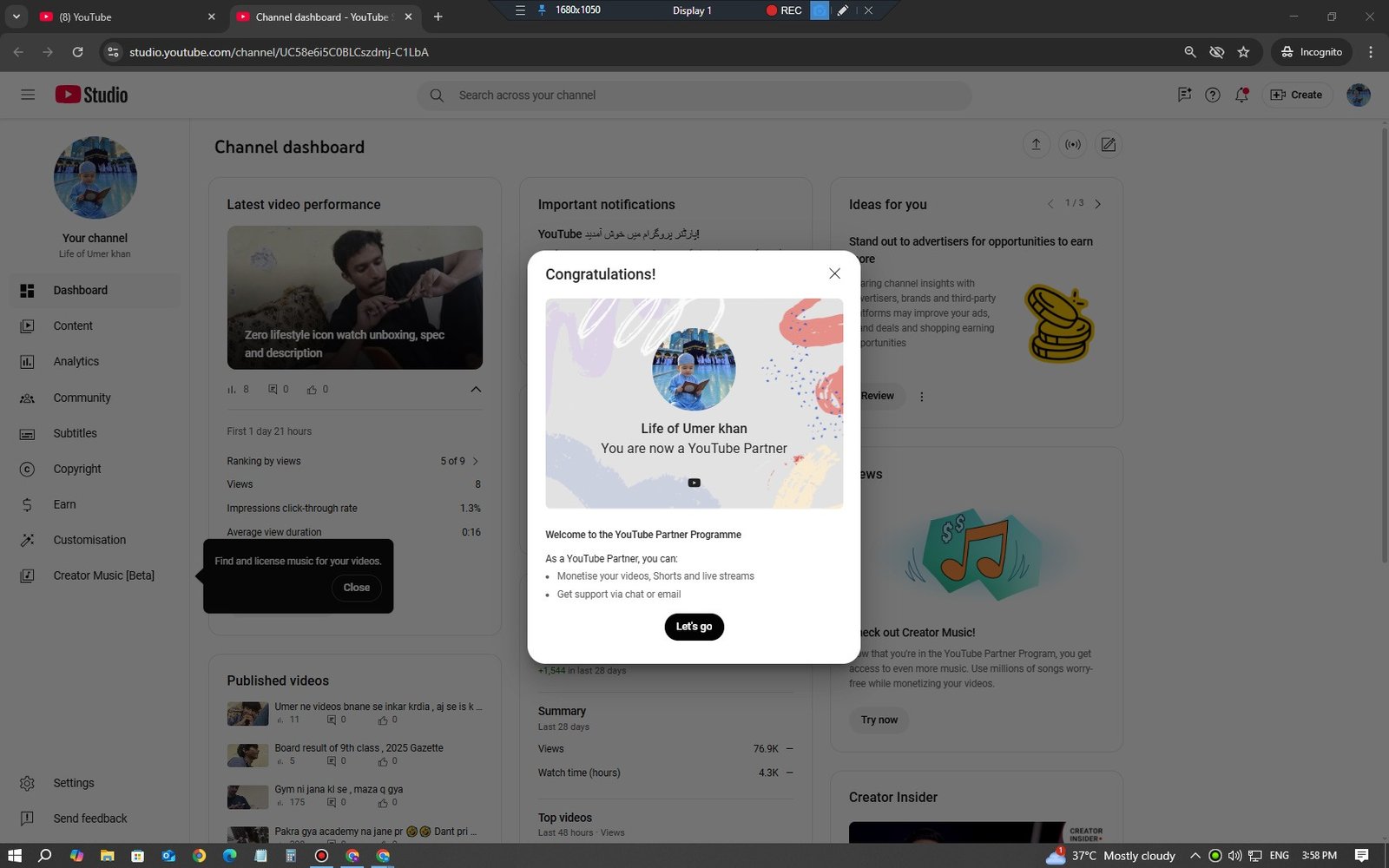Click the Try now button
This screenshot has width=1389, height=868.
click(x=879, y=720)
